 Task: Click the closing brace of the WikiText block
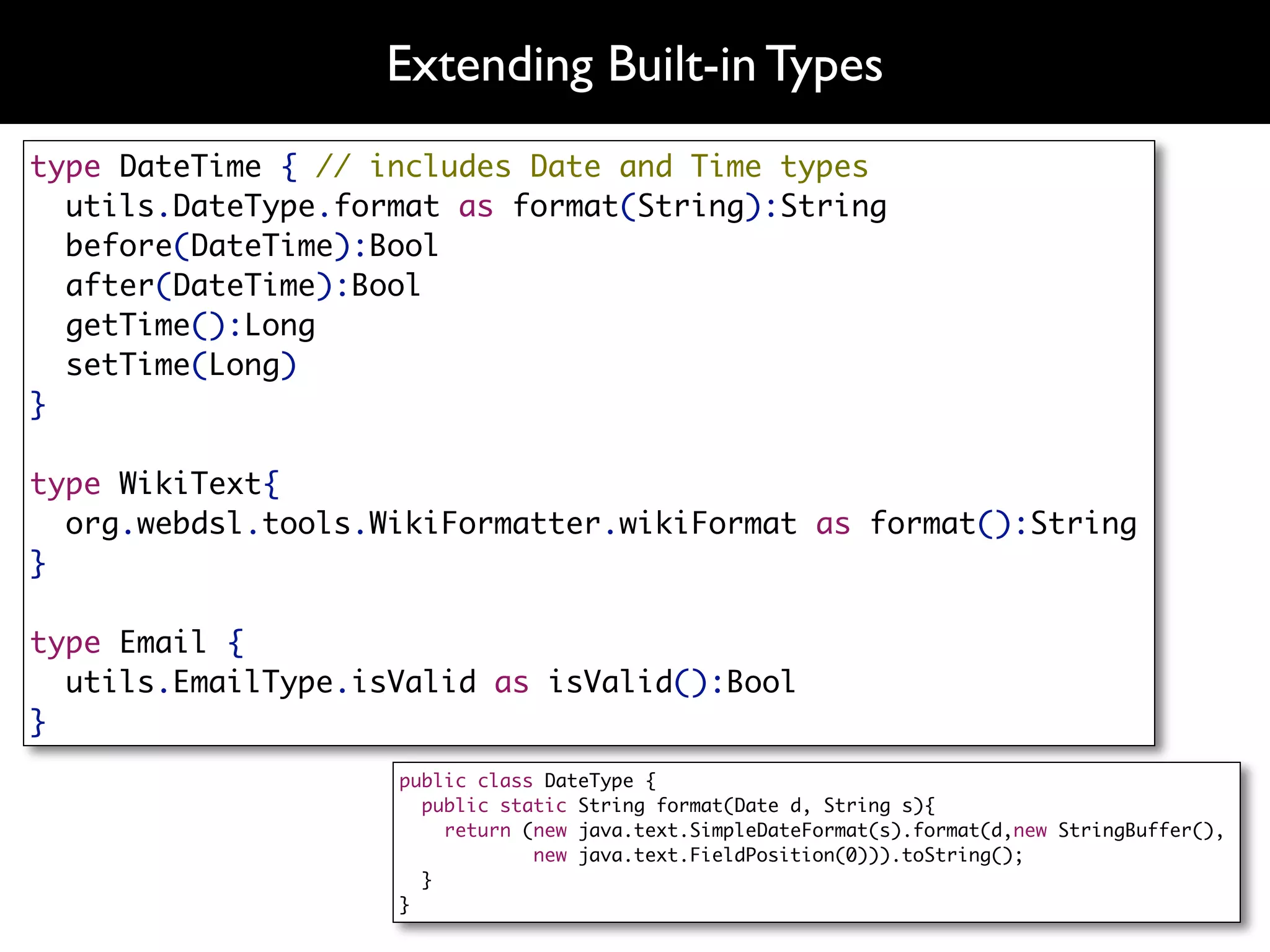(38, 564)
